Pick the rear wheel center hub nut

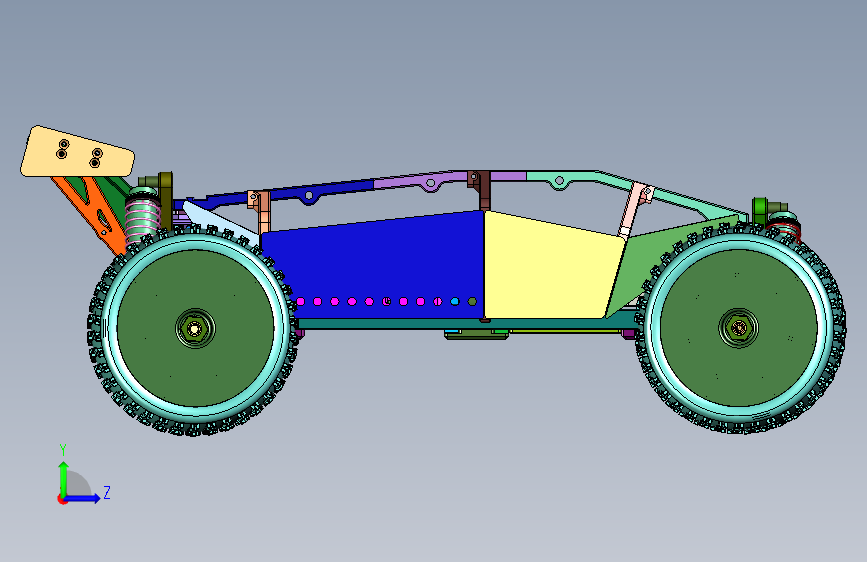click(195, 329)
